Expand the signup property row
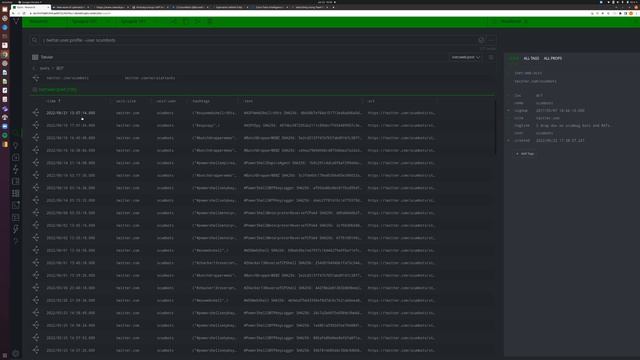Viewport: 640px width, 360px height. click(509, 111)
